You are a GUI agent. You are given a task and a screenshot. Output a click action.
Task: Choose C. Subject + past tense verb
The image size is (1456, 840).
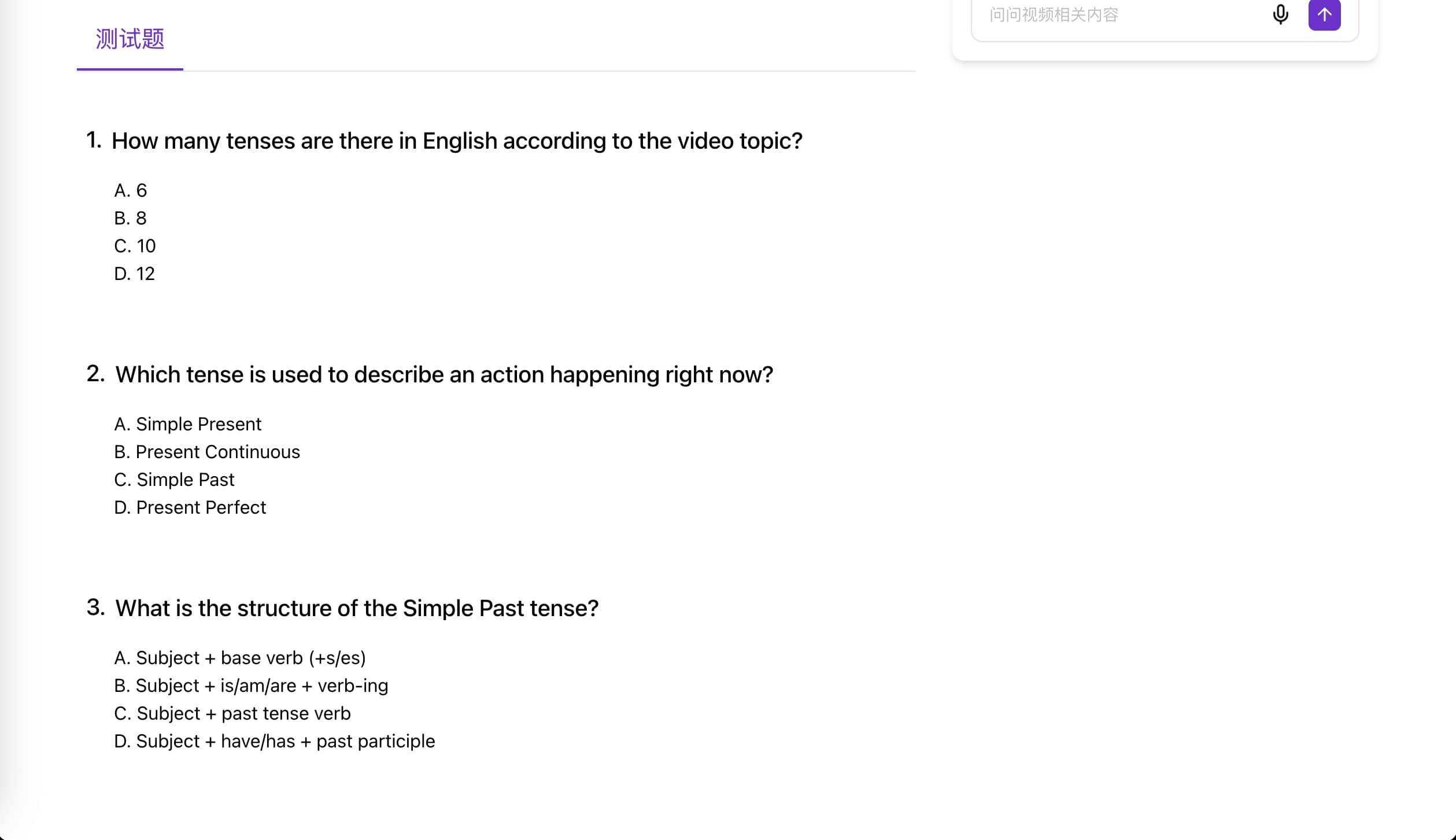point(232,713)
